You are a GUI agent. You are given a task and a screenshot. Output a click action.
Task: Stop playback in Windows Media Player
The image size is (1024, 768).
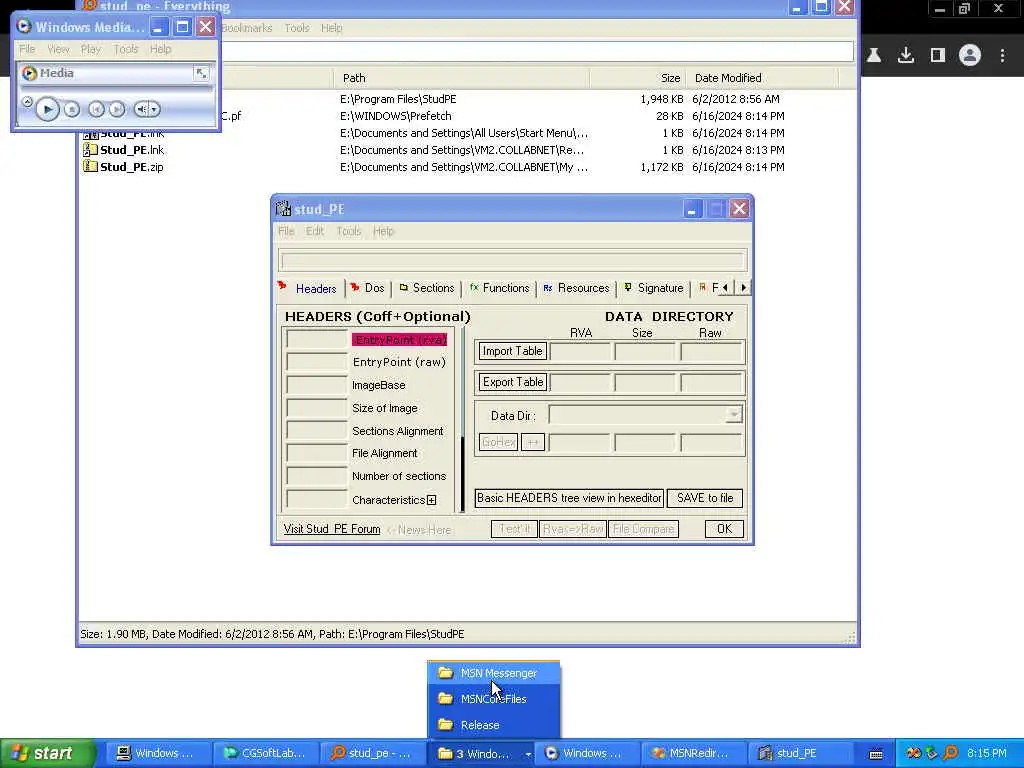[72, 110]
